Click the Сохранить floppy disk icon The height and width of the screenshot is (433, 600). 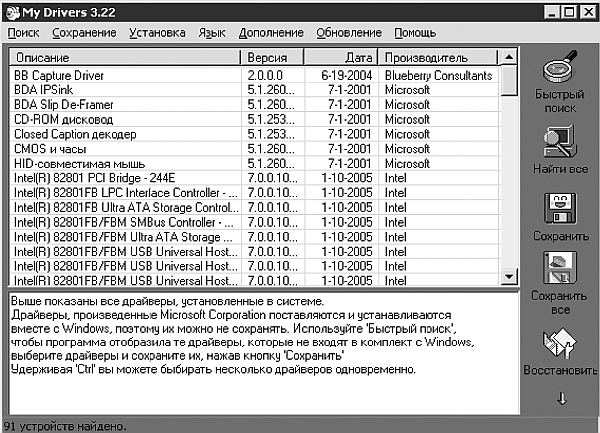(x=560, y=208)
